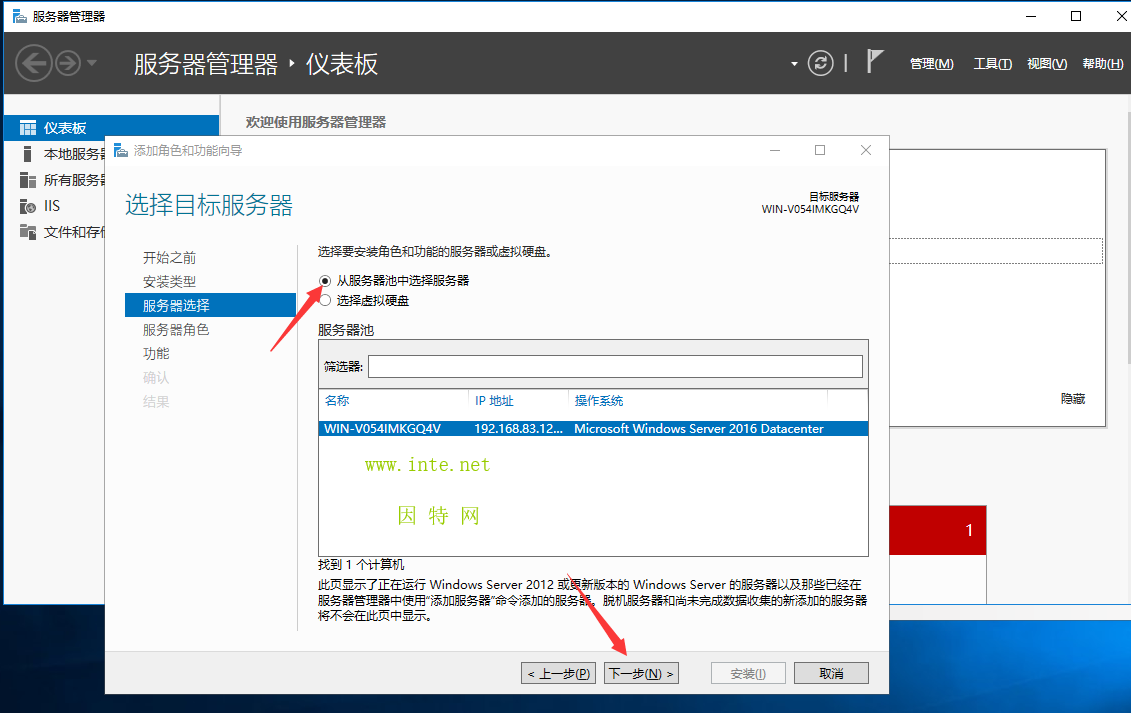Click the 取消 cancel button
Screen dimensions: 1131x713
pos(831,673)
